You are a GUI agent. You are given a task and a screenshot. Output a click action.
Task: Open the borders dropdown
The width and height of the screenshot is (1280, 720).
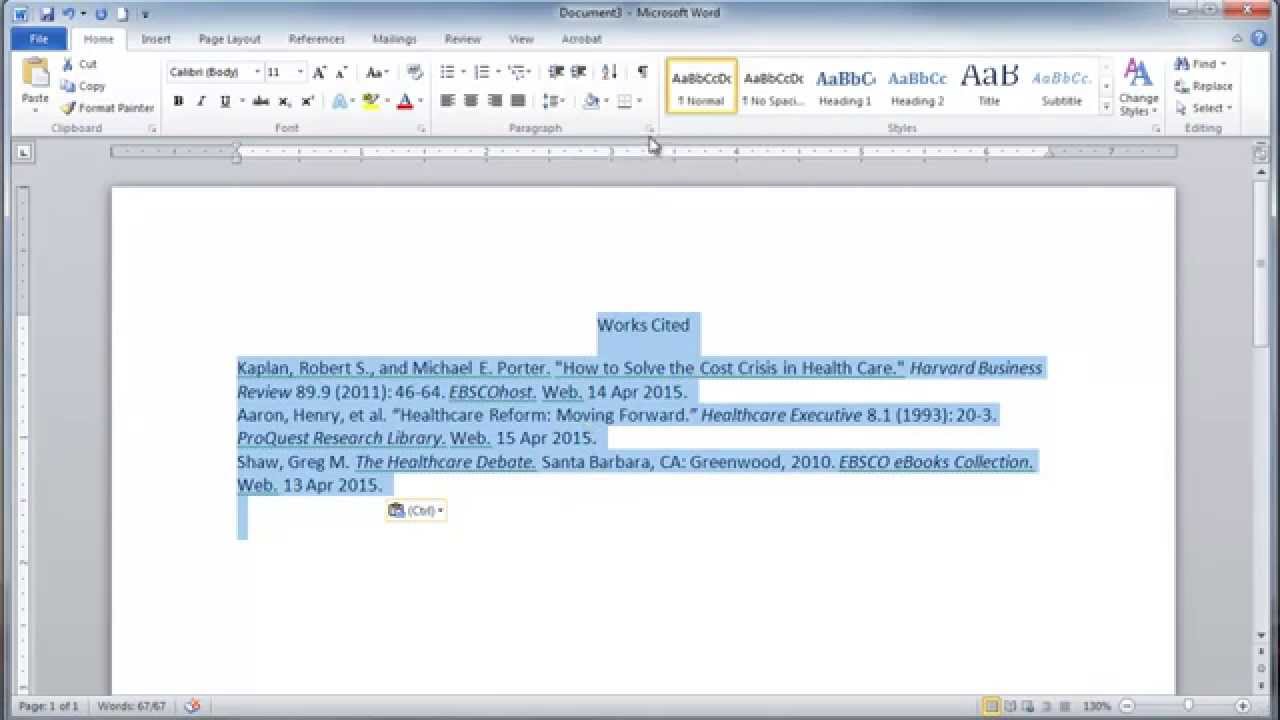point(639,101)
